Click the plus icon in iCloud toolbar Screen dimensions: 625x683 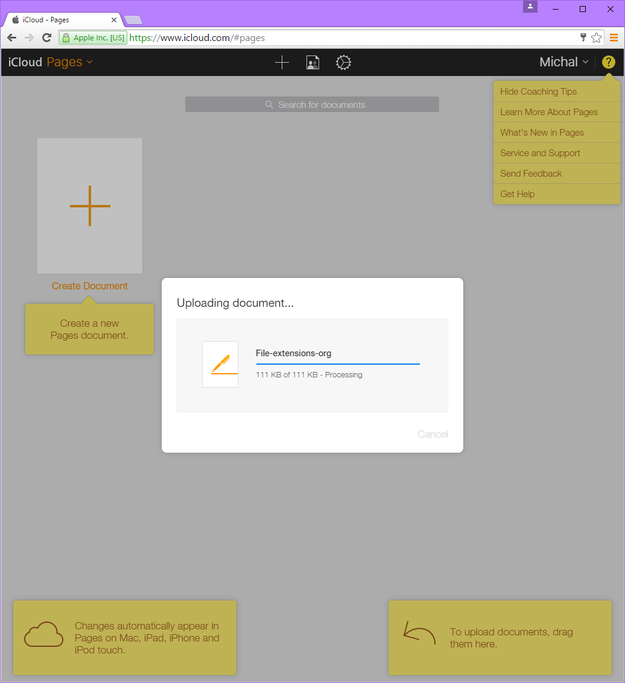282,62
